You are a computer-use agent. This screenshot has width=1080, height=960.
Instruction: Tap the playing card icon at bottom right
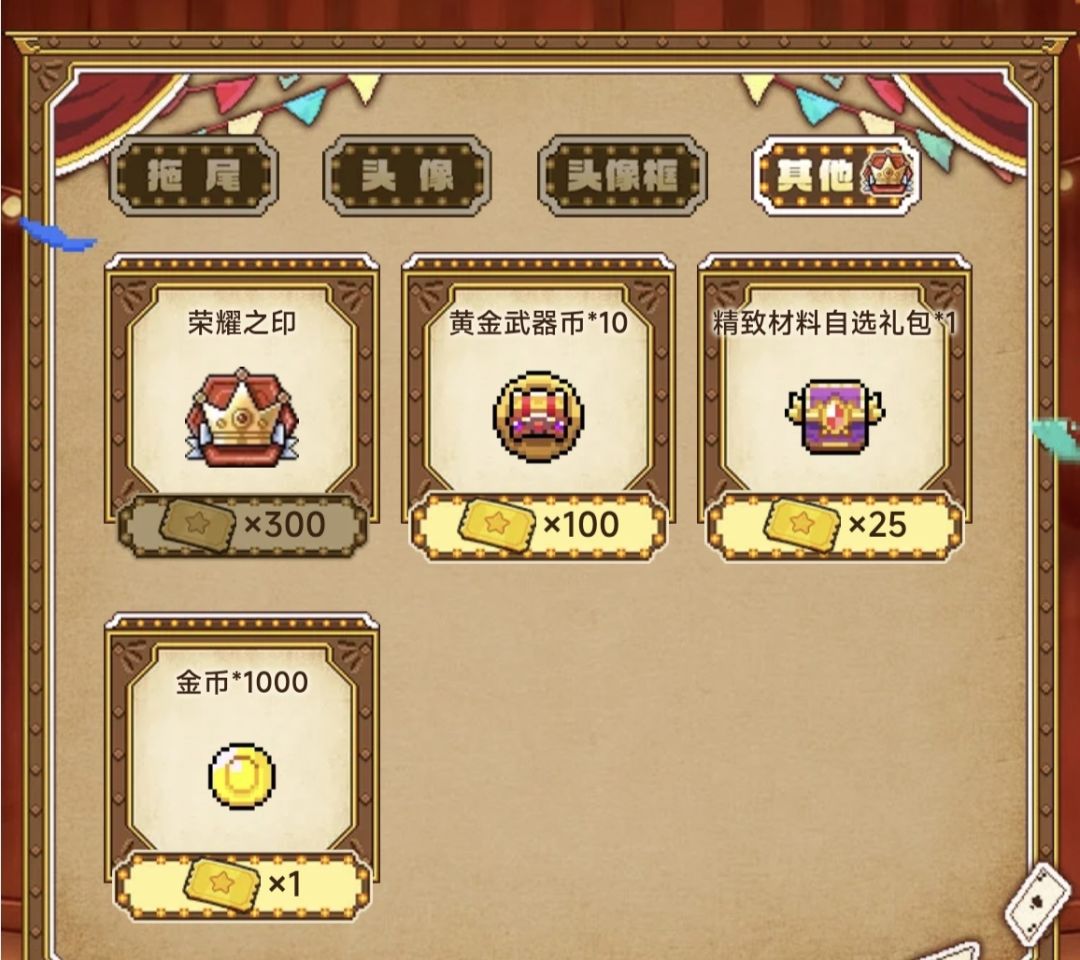coord(1038,904)
